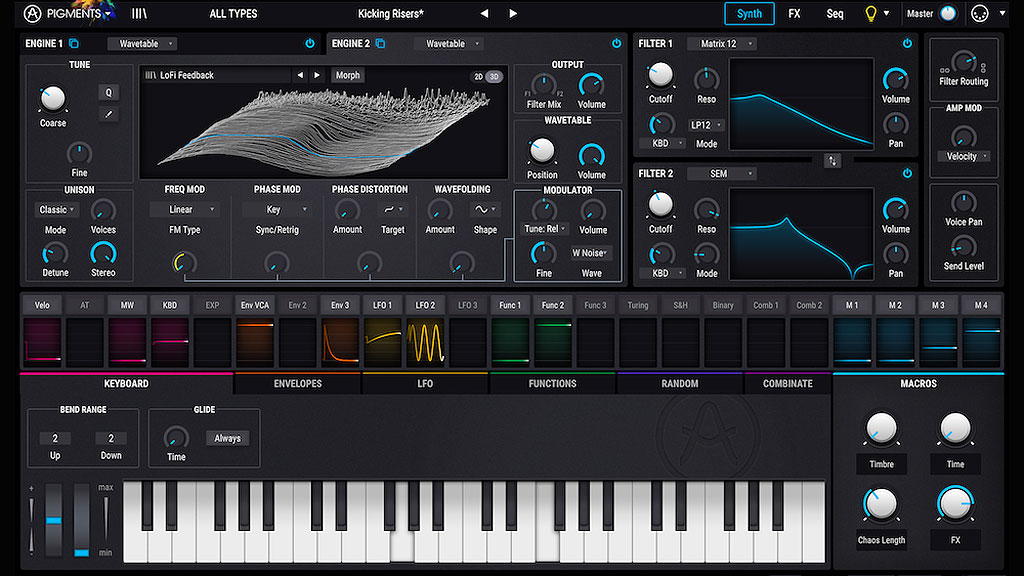Image resolution: width=1024 pixels, height=576 pixels.
Task: Open the Envelopes tab
Action: pos(297,384)
